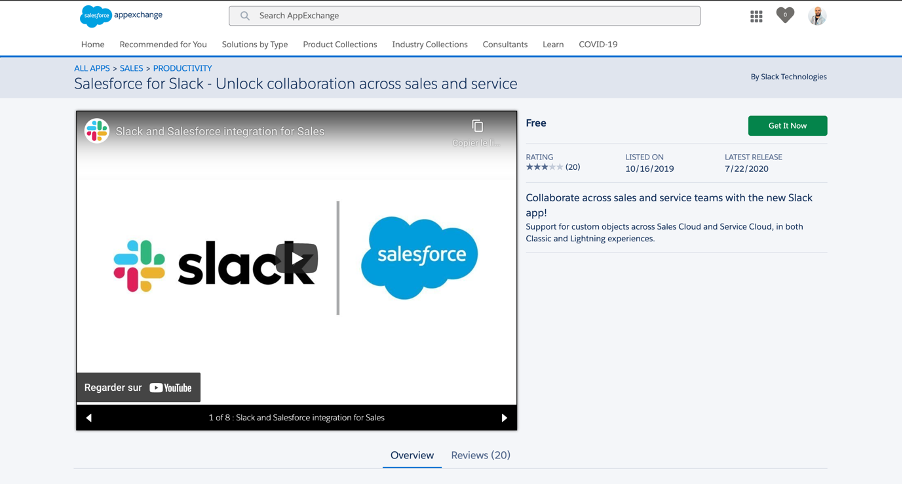Follow the PRODUCTIVITY breadcrumb link
Image resolution: width=902 pixels, height=484 pixels.
tap(182, 68)
